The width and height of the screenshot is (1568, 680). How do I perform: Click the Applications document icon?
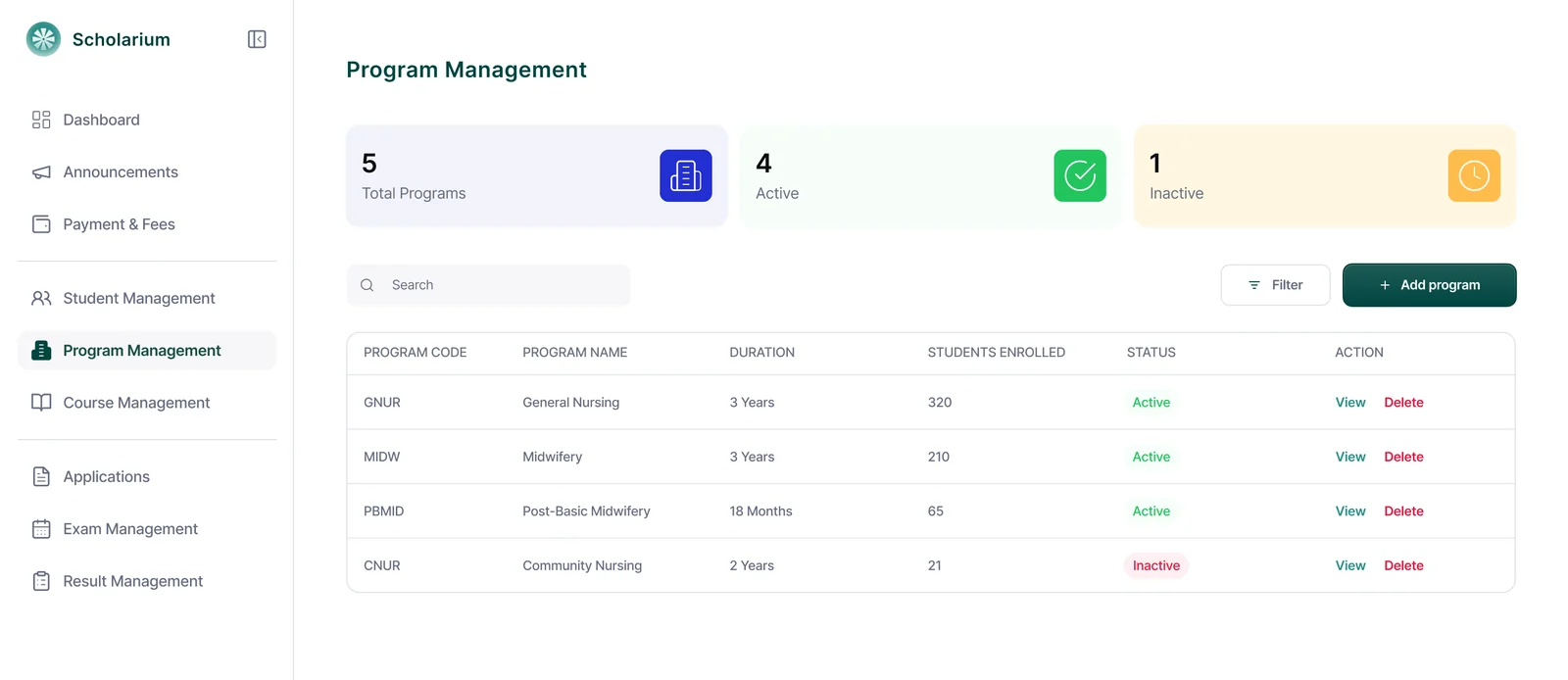(41, 476)
